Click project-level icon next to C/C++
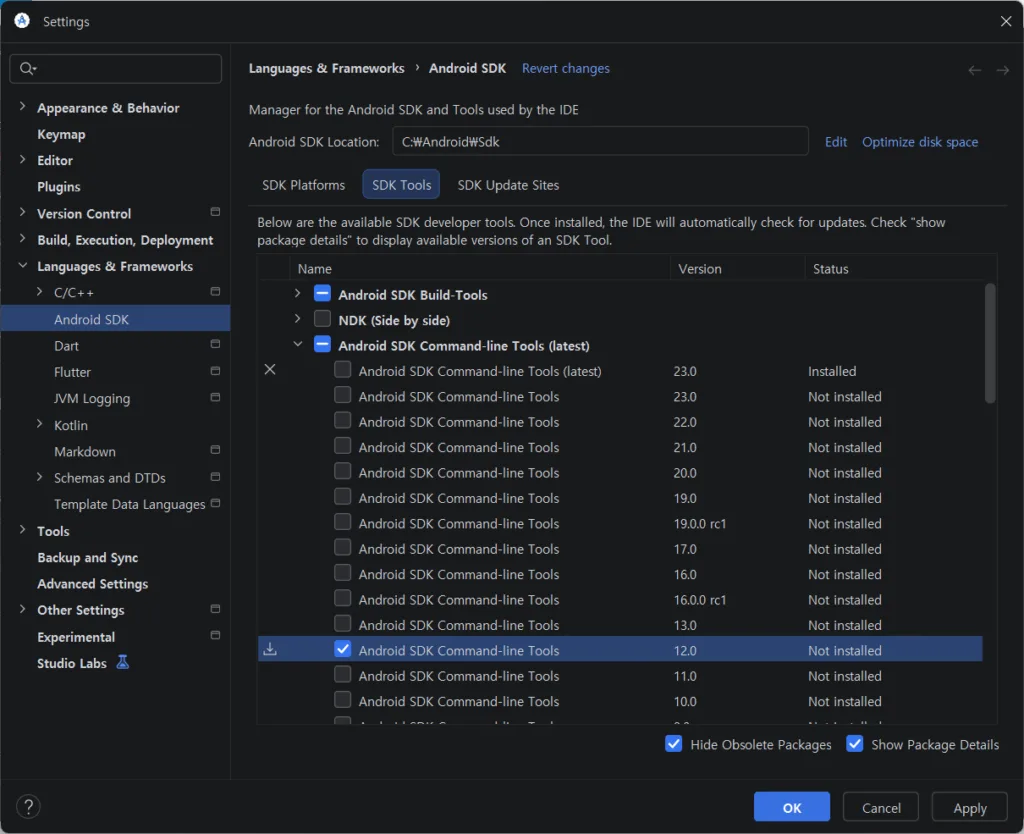 (x=215, y=291)
